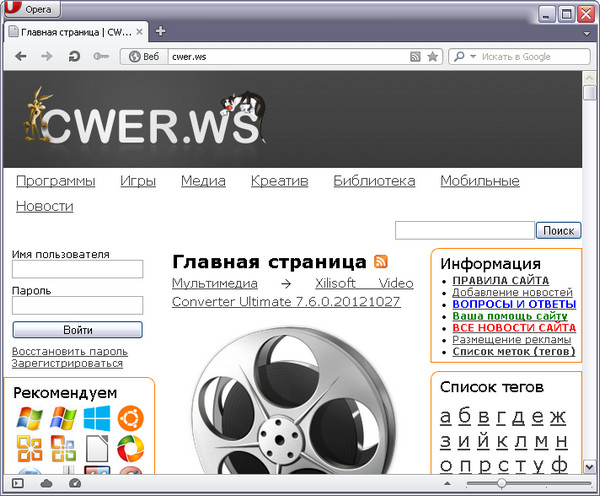Click the Opera Link cloud icon
The height and width of the screenshot is (496, 600).
(x=46, y=483)
